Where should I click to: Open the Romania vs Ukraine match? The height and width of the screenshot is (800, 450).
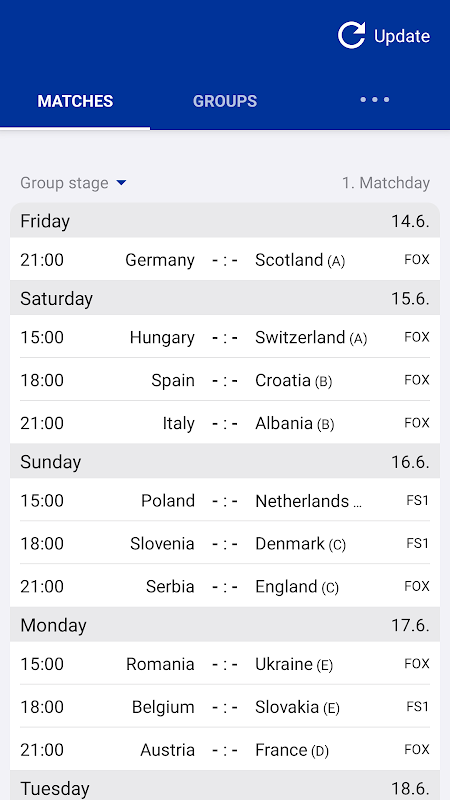pyautogui.click(x=225, y=663)
